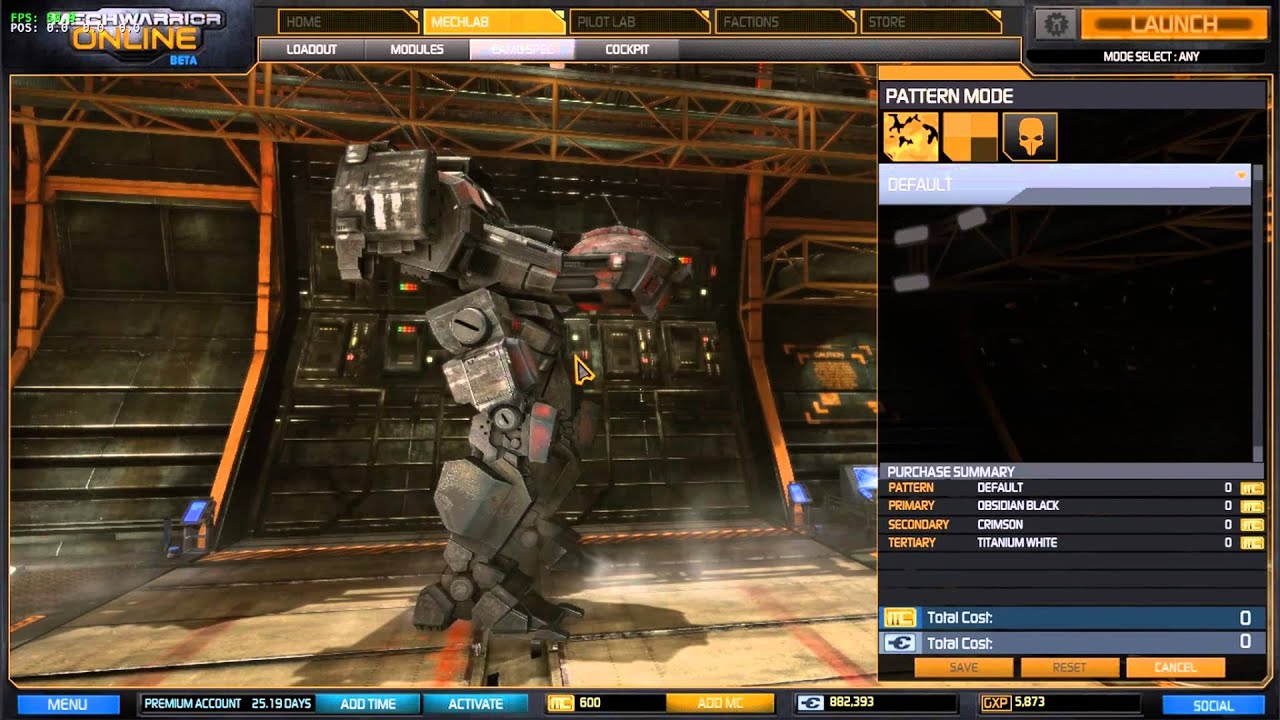This screenshot has width=1280, height=720.
Task: Click the 882,393 C-Bills balance
Action: click(851, 703)
